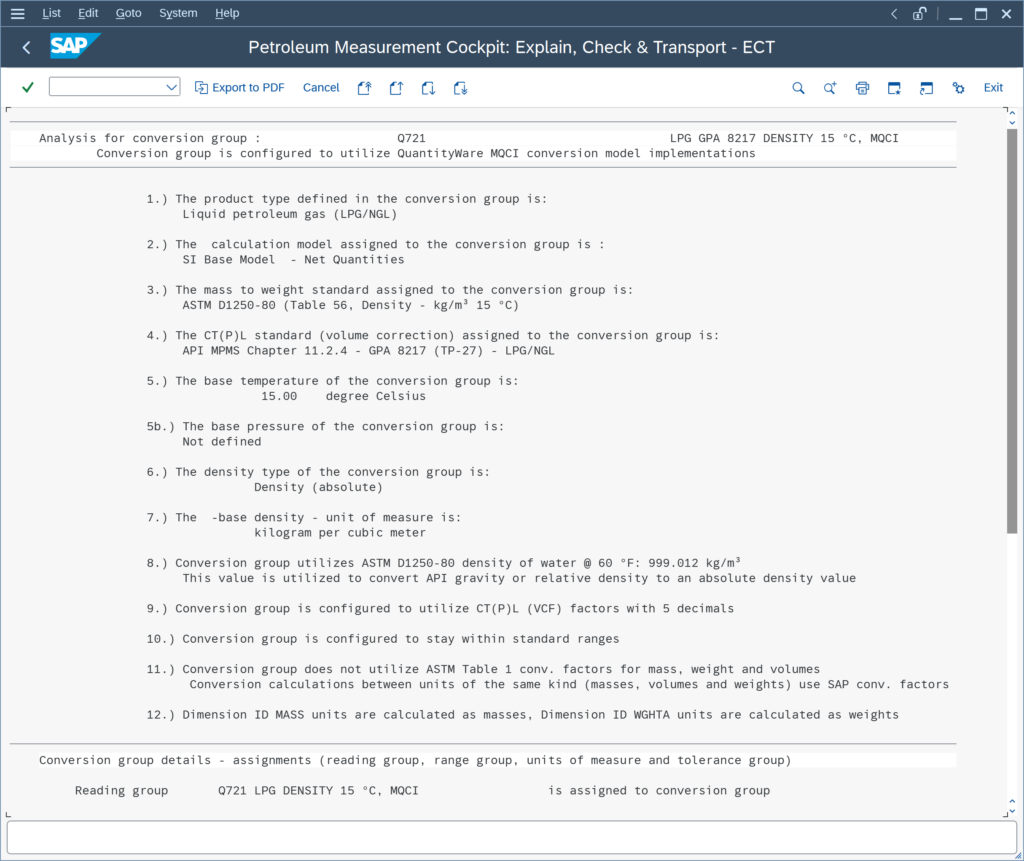
Task: Go to previous page icon
Action: pyautogui.click(x=396, y=88)
